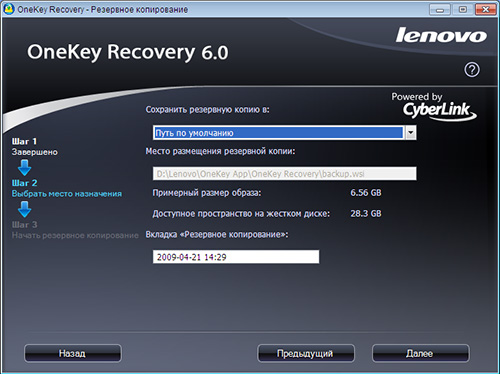The image size is (500, 374).
Task: Click 'Вкладка «Резервное копирование»:' label
Action: (217, 235)
